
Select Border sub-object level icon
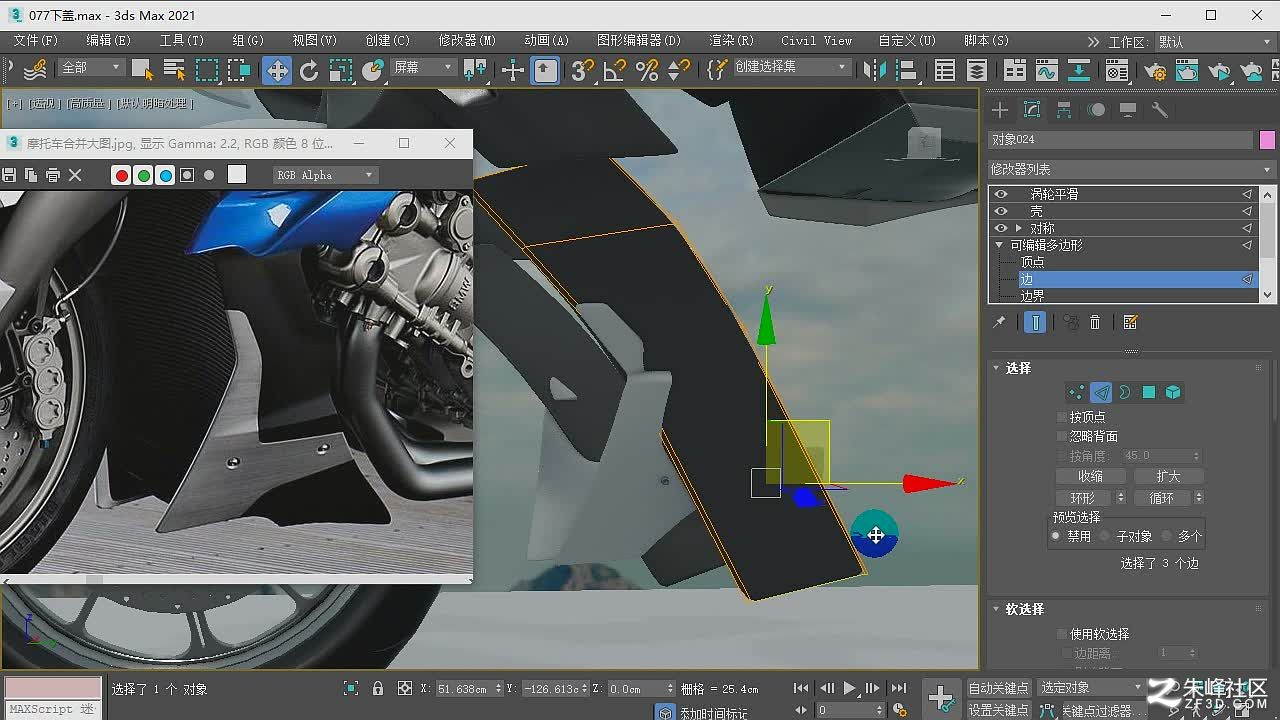tap(1124, 392)
